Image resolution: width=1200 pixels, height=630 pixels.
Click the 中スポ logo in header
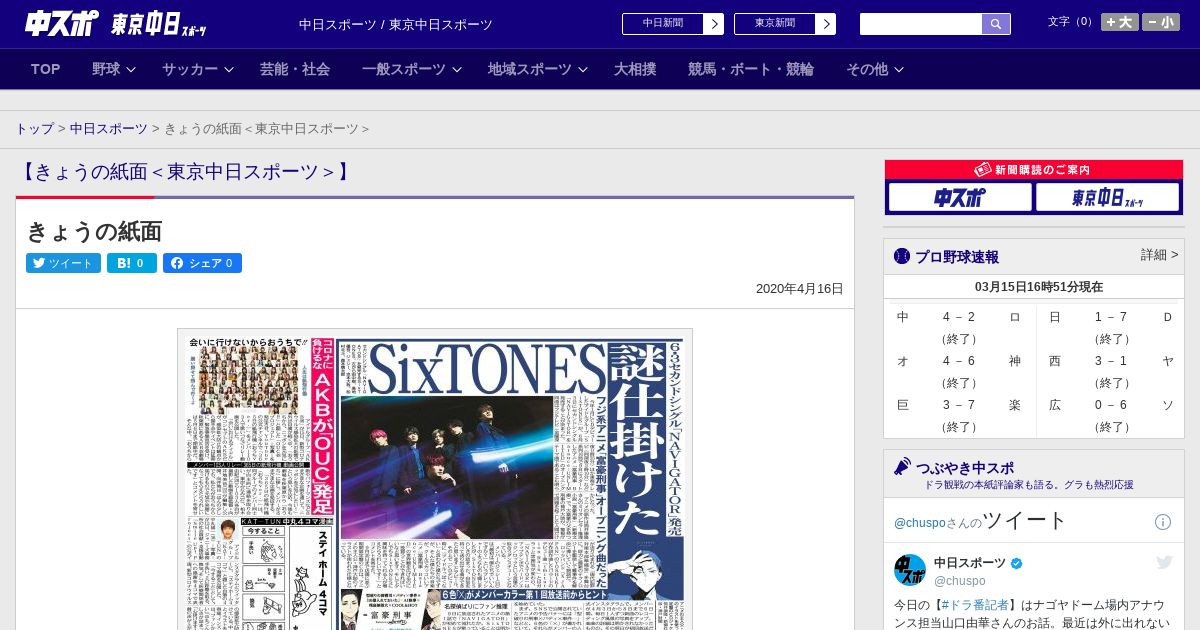pyautogui.click(x=62, y=23)
